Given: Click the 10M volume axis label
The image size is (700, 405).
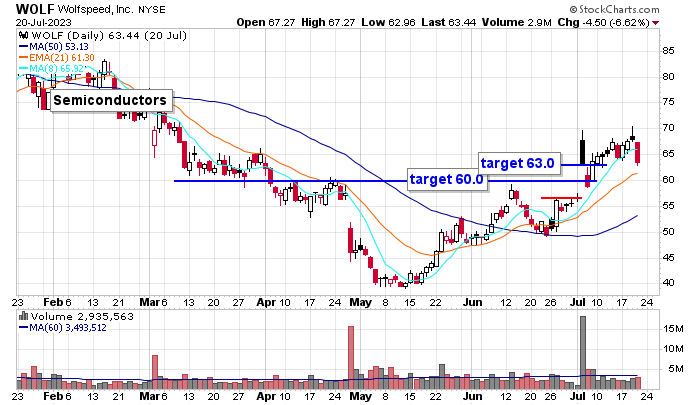Looking at the screenshot, I should [673, 349].
